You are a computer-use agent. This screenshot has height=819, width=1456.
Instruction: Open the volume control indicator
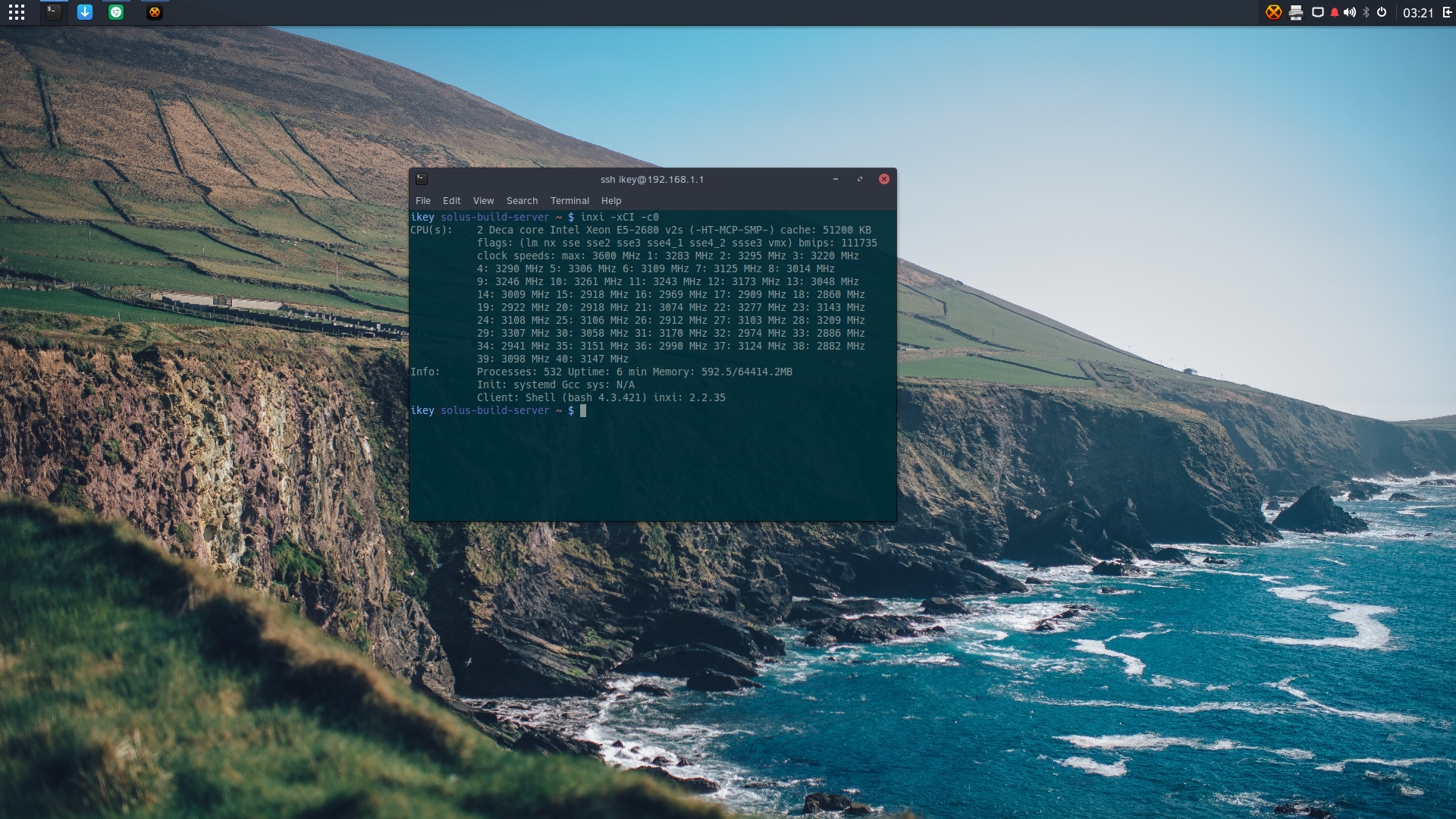[x=1350, y=12]
